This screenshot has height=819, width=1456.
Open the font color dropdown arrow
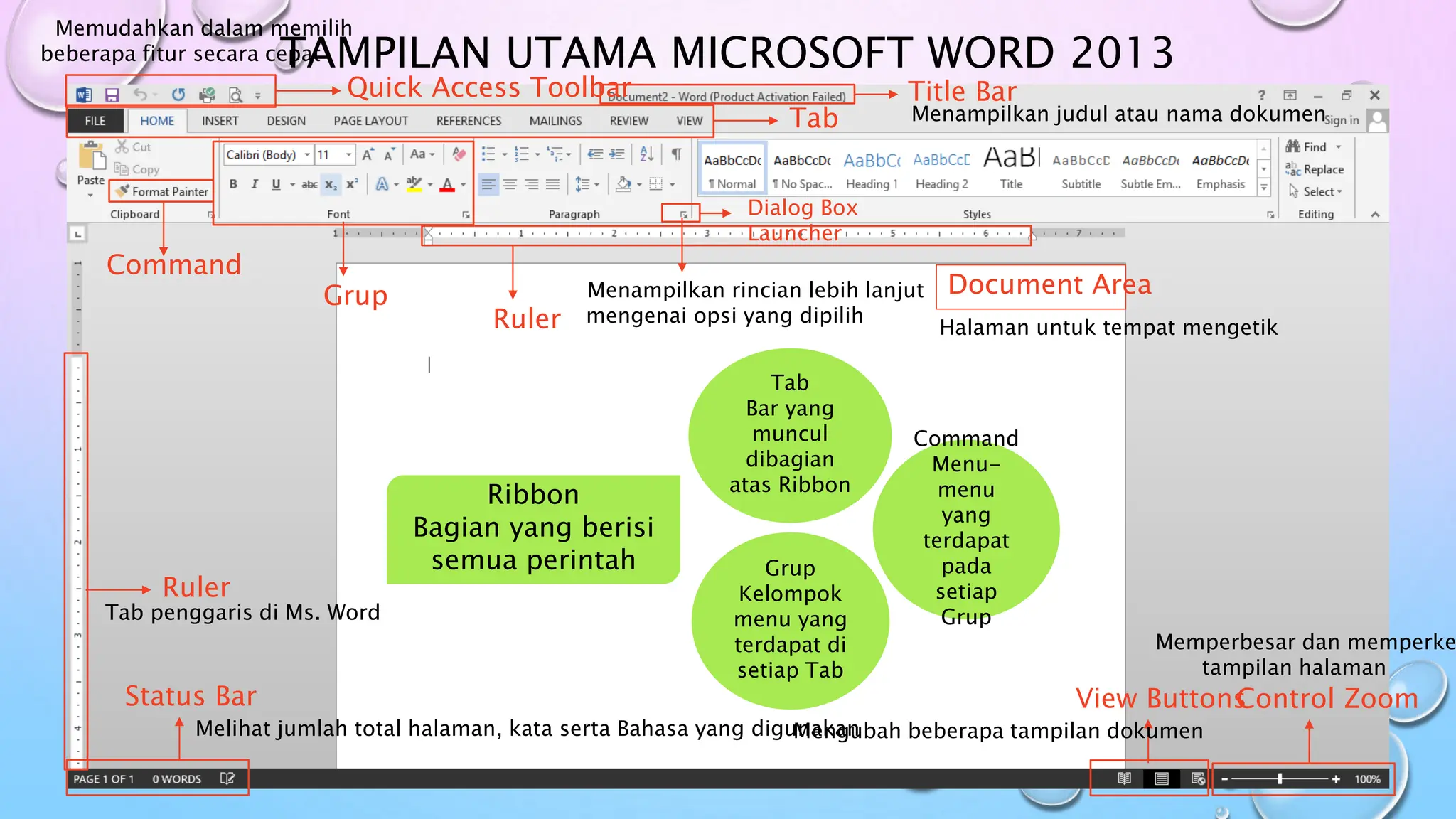pos(464,185)
